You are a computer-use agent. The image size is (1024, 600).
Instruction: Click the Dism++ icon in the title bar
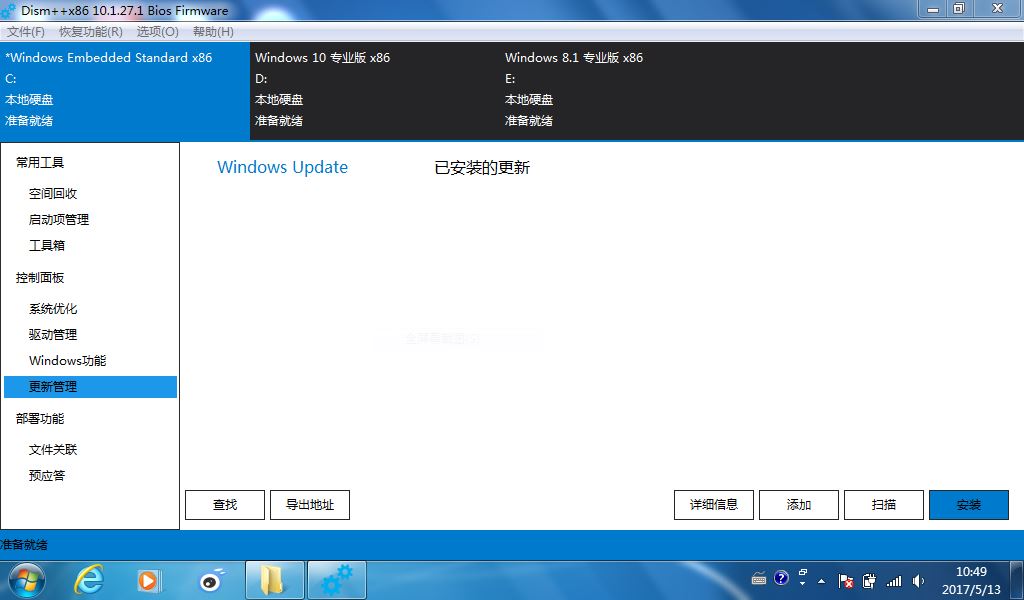(8, 10)
